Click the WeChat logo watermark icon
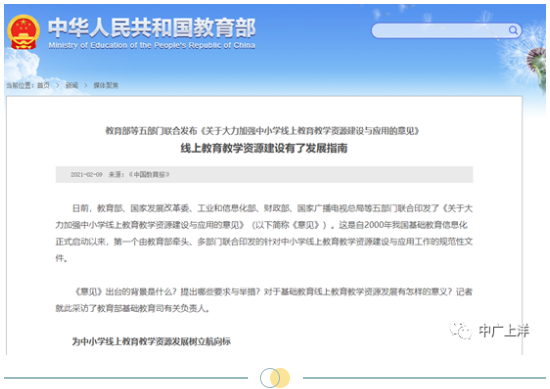Viewport: 550px width, 389px height. (x=461, y=330)
